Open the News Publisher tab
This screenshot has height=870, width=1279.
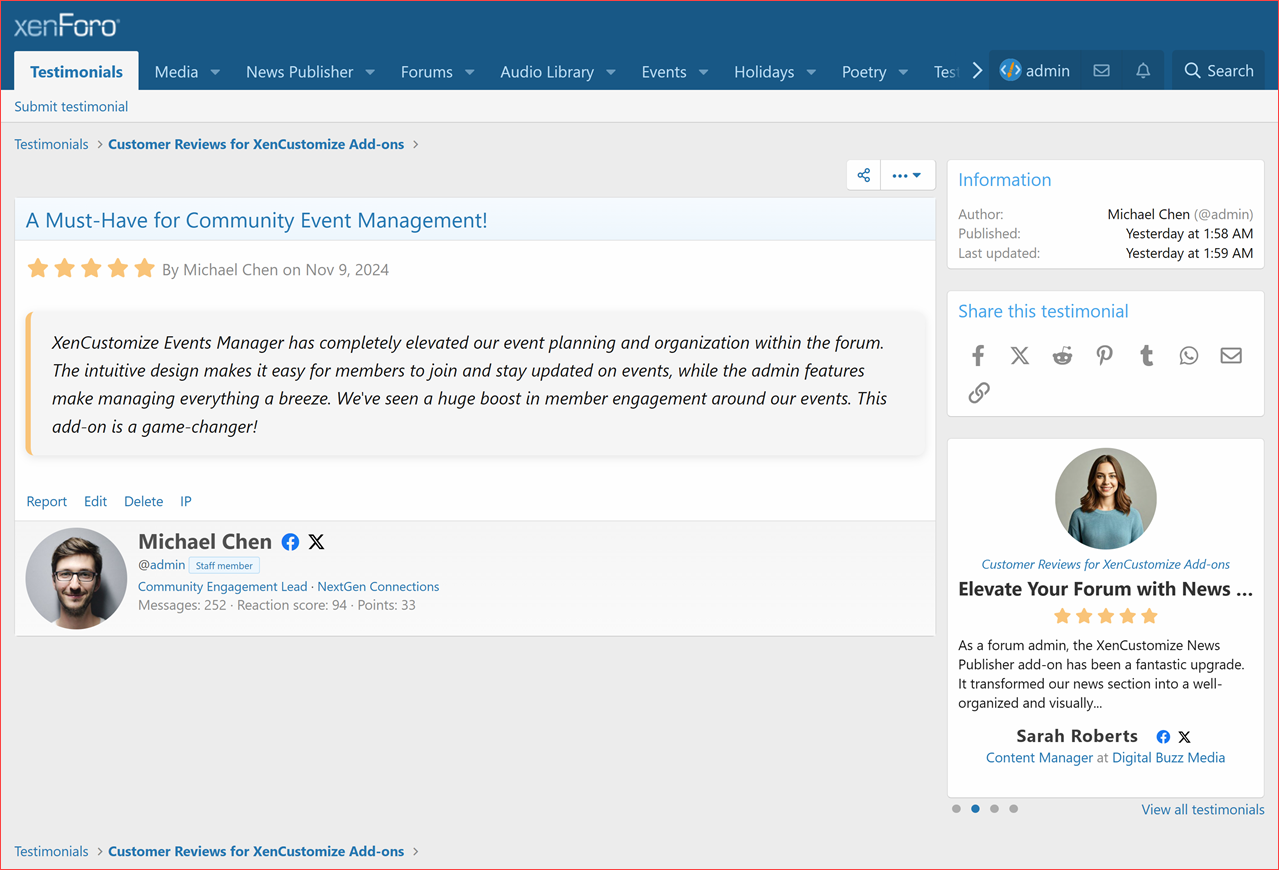299,72
